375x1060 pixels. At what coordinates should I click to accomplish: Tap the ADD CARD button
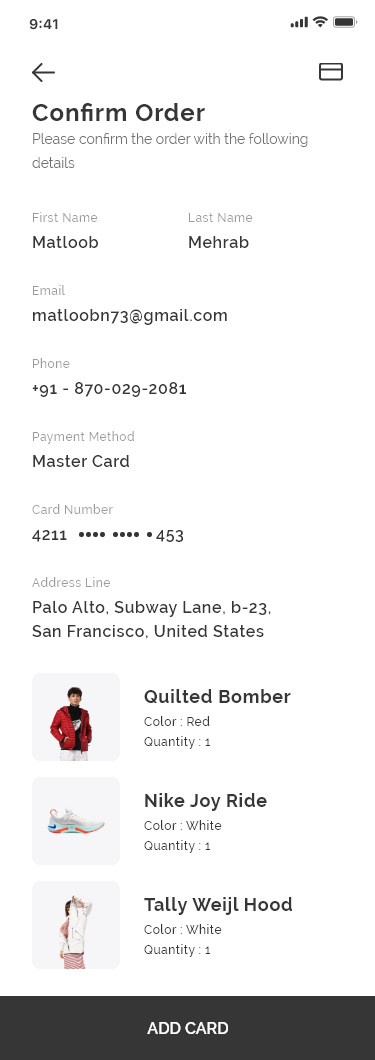188,1028
